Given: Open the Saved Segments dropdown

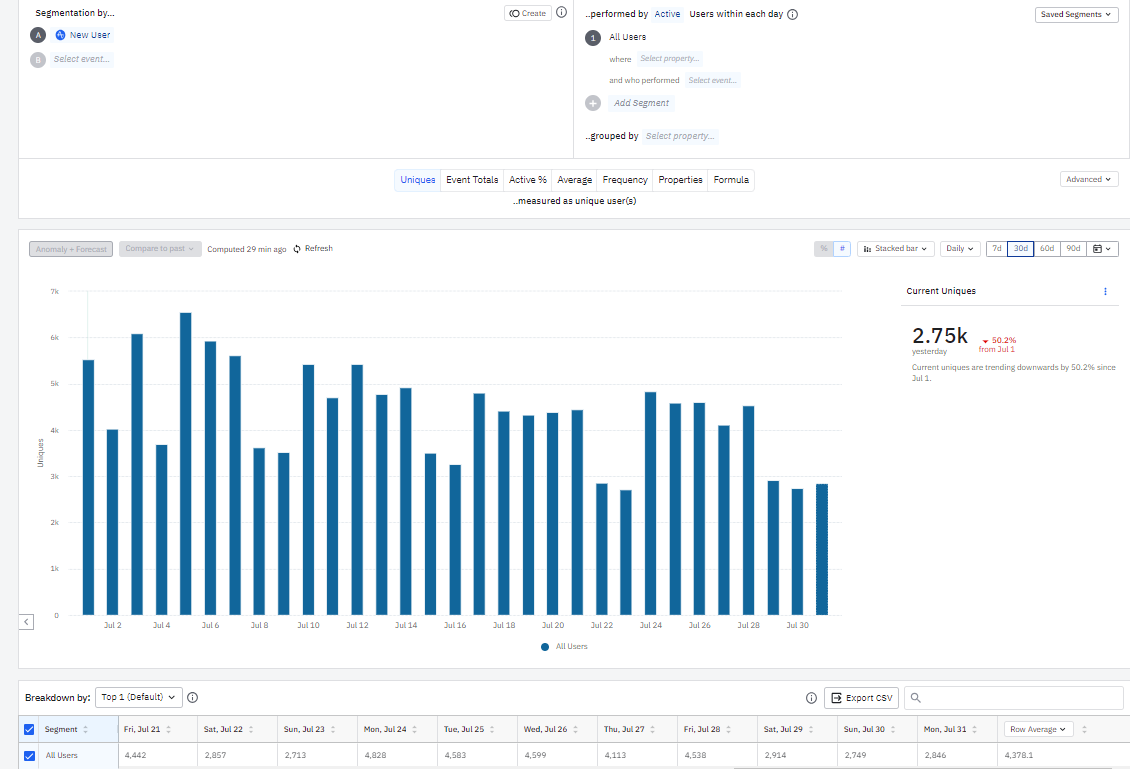Looking at the screenshot, I should [1076, 15].
